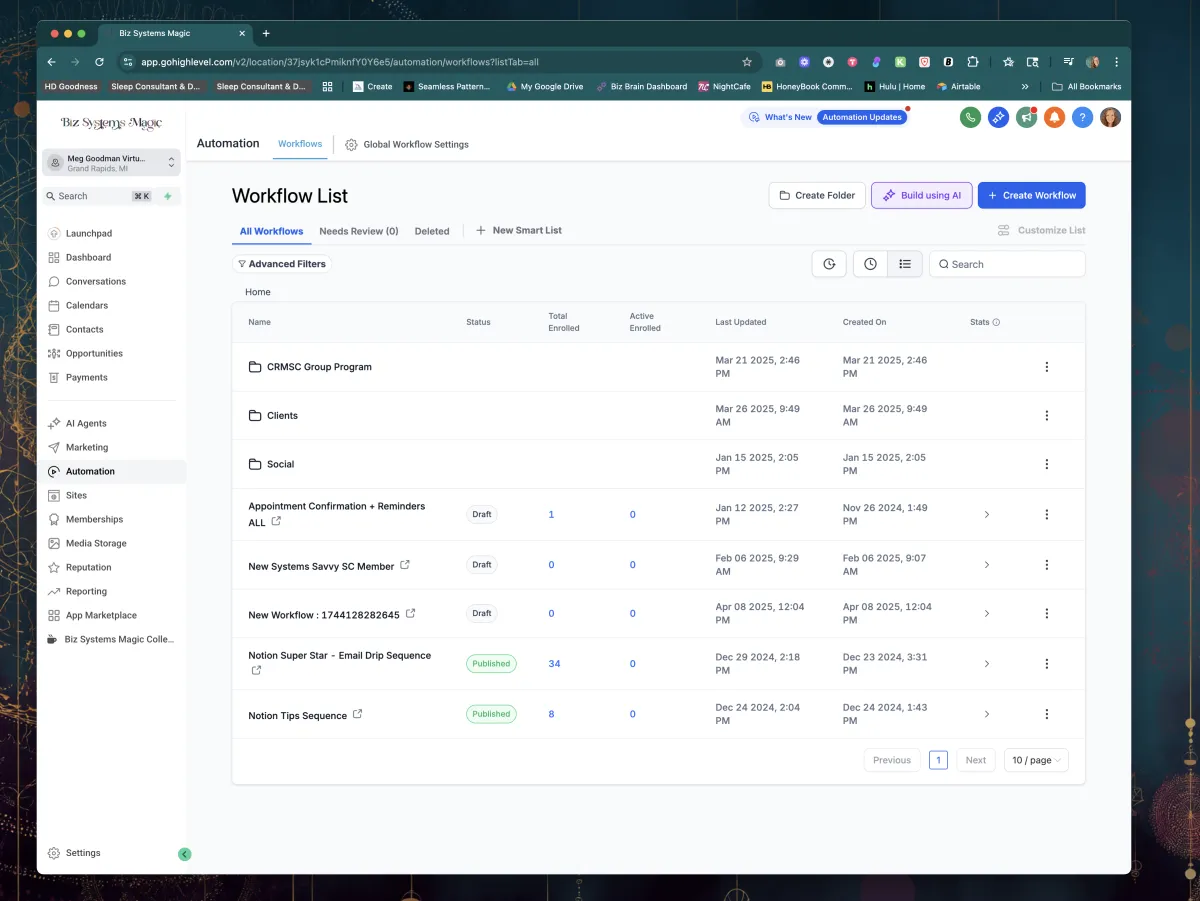Open Meg Goodman location switcher dropdown

[111, 163]
